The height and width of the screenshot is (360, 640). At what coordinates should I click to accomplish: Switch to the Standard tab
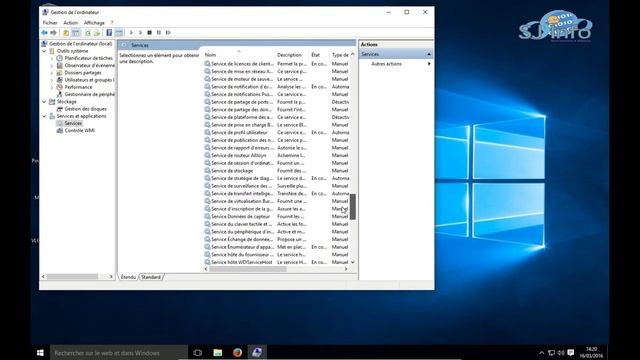point(151,277)
